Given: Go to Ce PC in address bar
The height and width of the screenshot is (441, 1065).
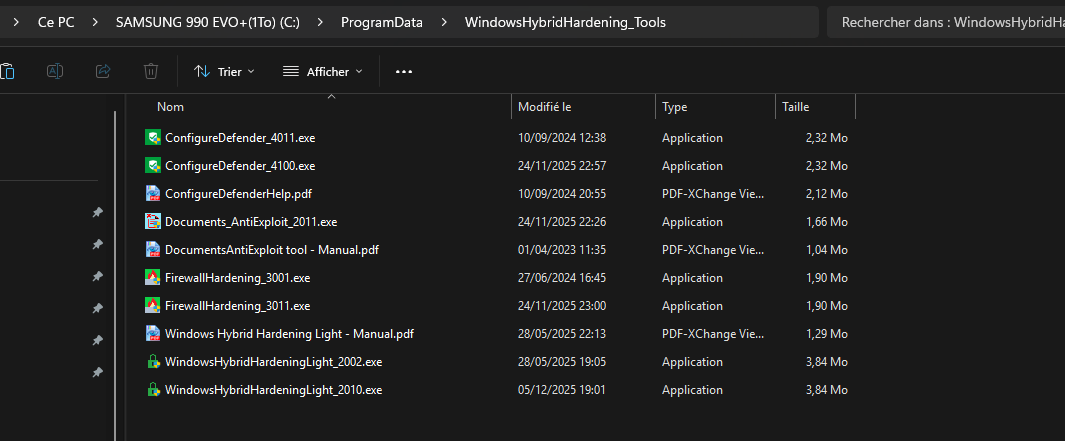Looking at the screenshot, I should (x=56, y=22).
